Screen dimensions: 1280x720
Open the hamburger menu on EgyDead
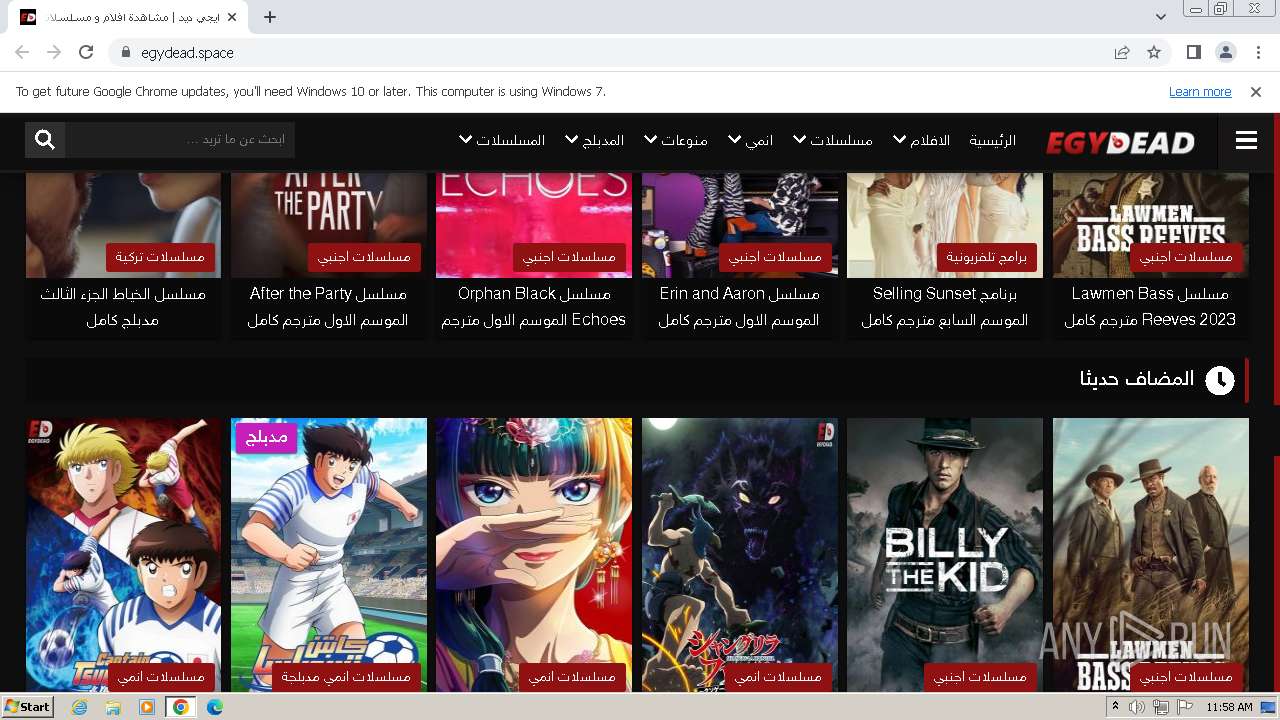(1246, 141)
